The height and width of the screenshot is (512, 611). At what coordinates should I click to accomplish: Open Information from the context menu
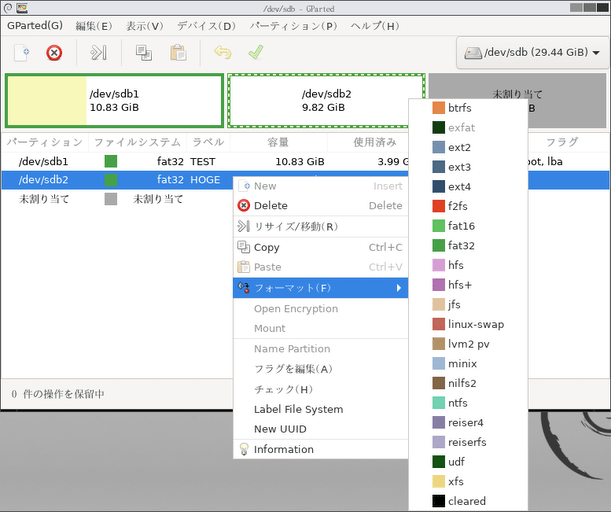click(320, 449)
